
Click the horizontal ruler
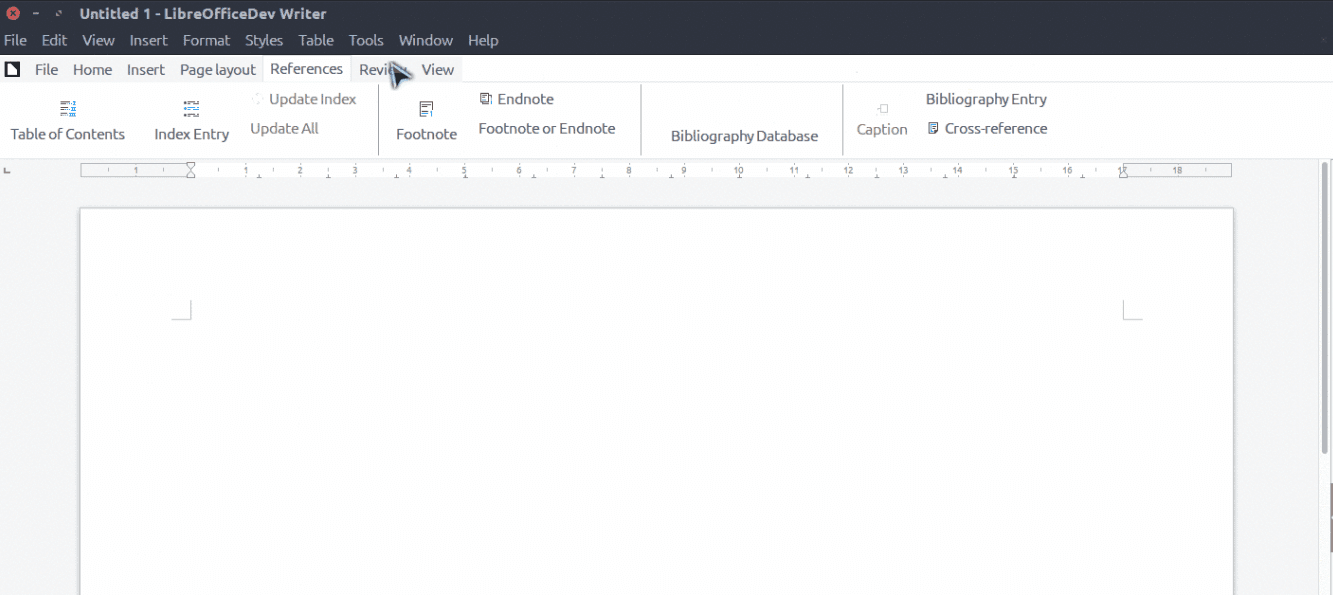tap(656, 171)
